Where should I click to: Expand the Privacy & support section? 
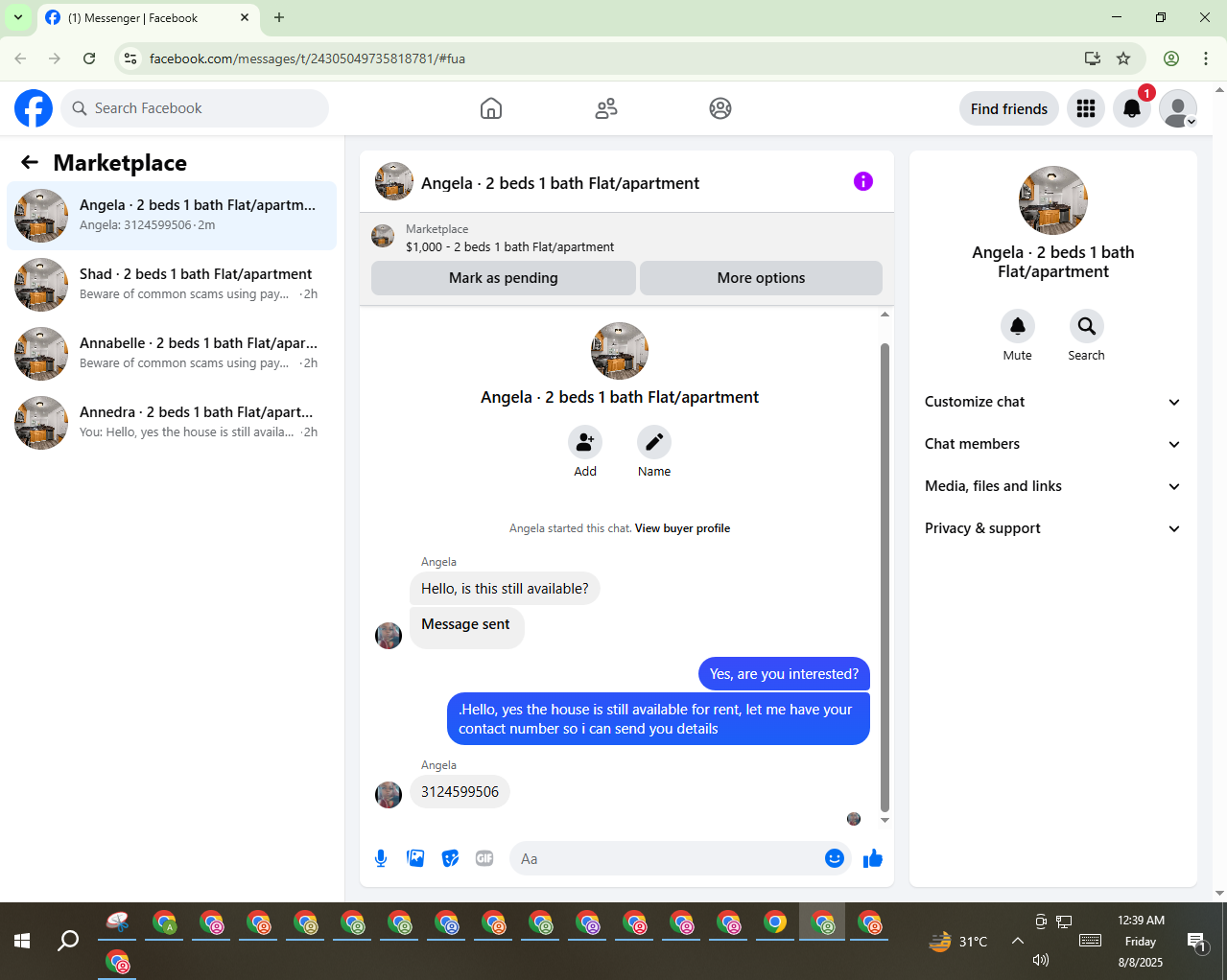1052,528
